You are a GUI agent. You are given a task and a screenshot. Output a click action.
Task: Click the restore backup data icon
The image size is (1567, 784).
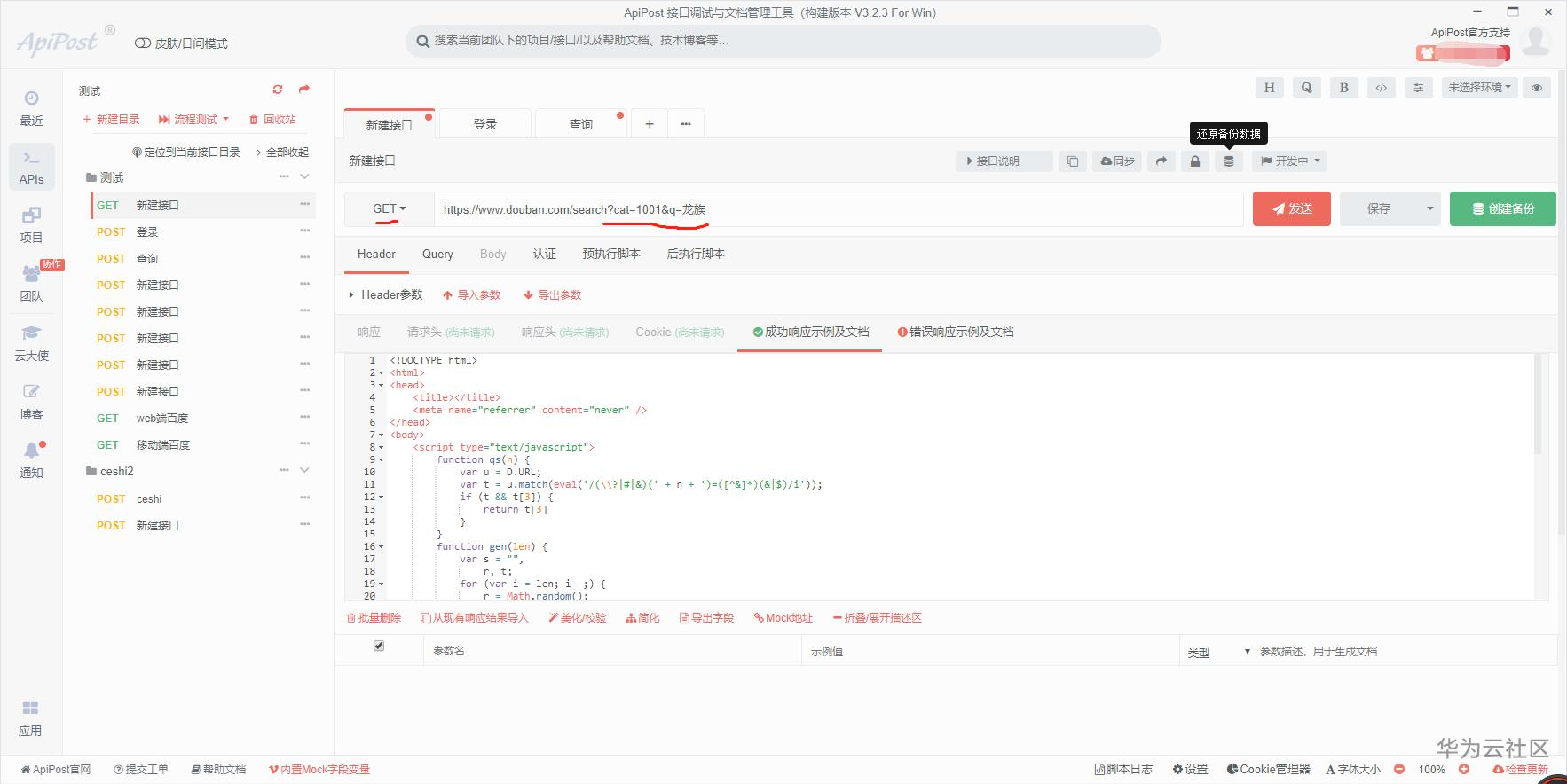tap(1229, 161)
